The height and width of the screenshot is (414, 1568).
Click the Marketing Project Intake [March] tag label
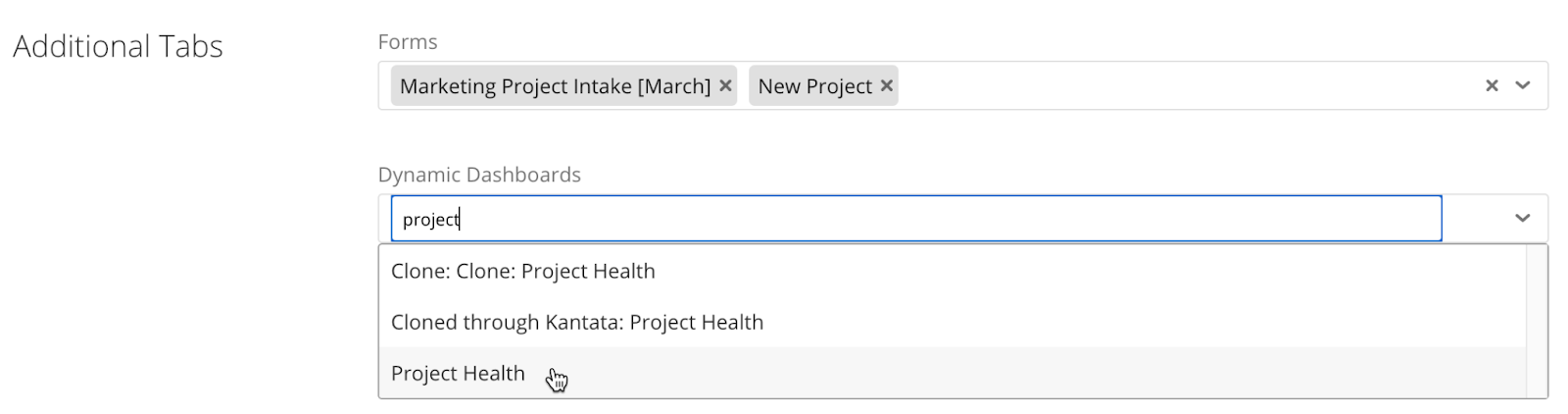555,86
